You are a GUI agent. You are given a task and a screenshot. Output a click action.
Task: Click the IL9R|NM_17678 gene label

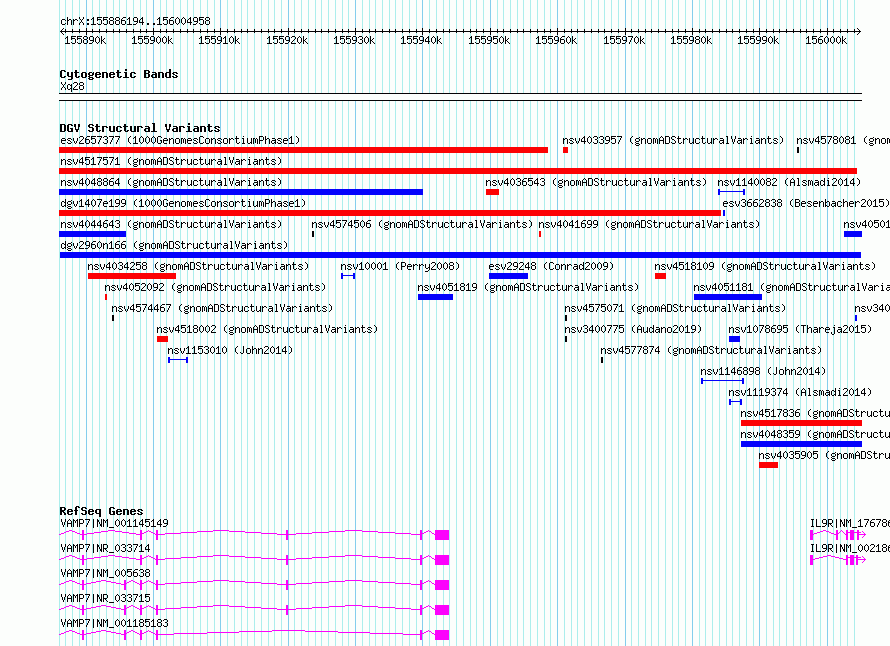pyautogui.click(x=850, y=523)
